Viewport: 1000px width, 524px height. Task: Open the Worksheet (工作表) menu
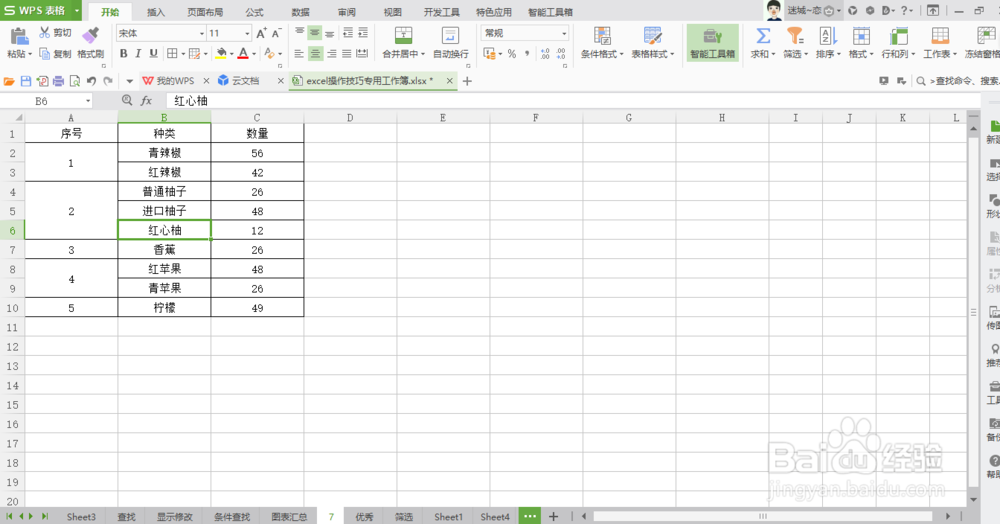940,43
